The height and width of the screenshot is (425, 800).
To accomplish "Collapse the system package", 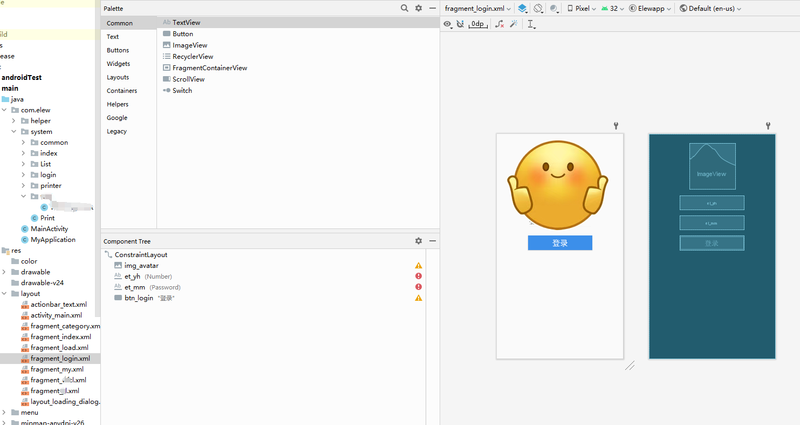I will 14,132.
